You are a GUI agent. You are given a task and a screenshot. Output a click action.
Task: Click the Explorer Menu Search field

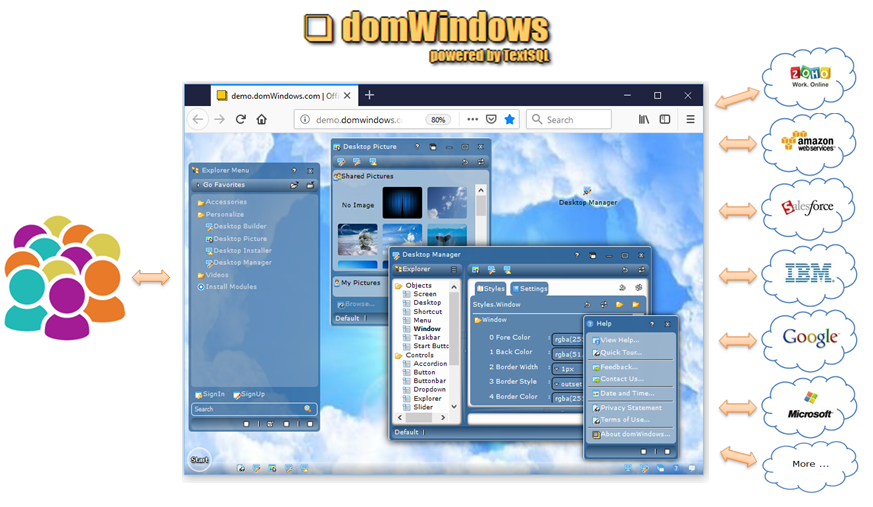tap(254, 409)
